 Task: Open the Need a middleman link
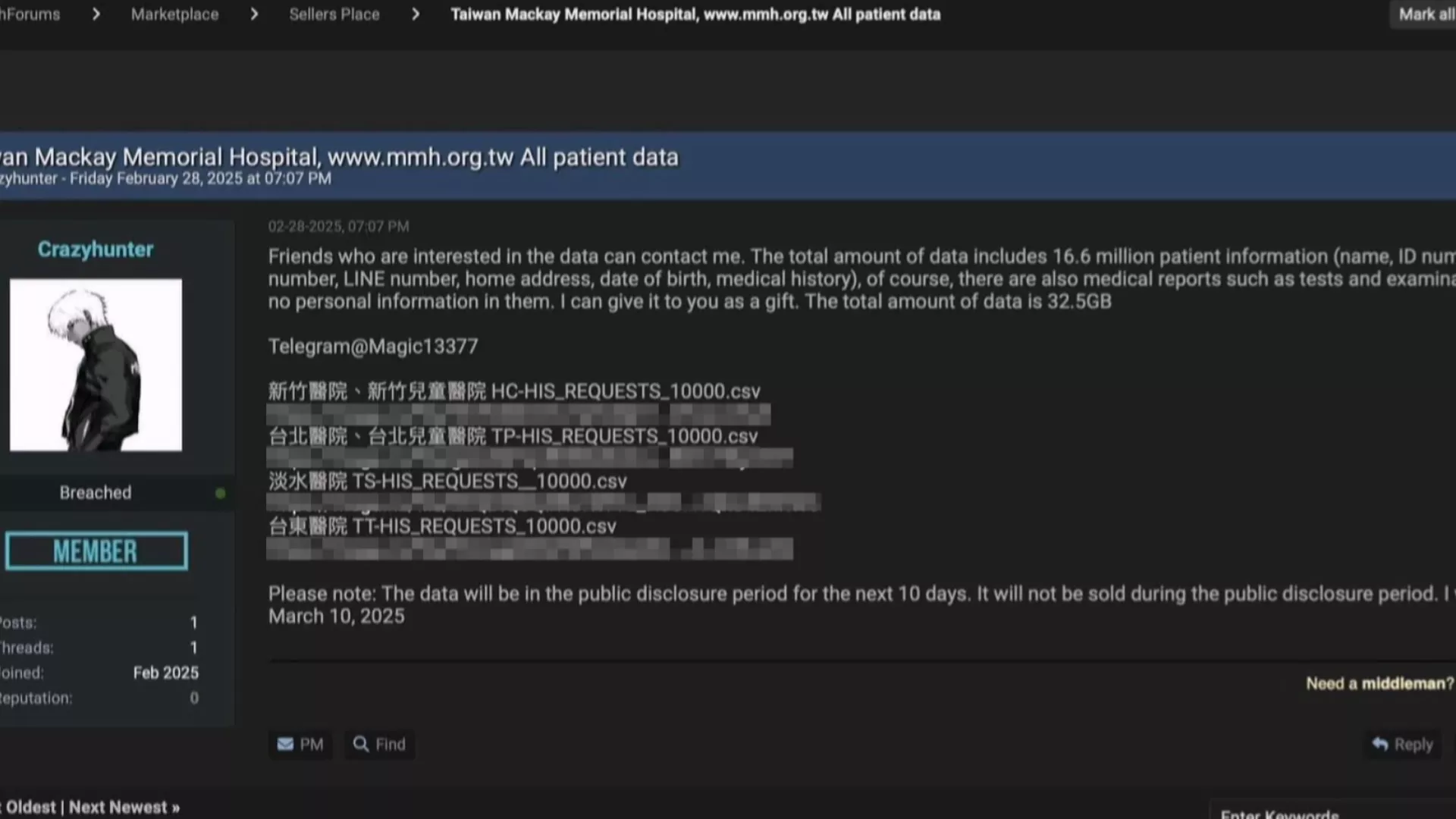click(x=1379, y=683)
